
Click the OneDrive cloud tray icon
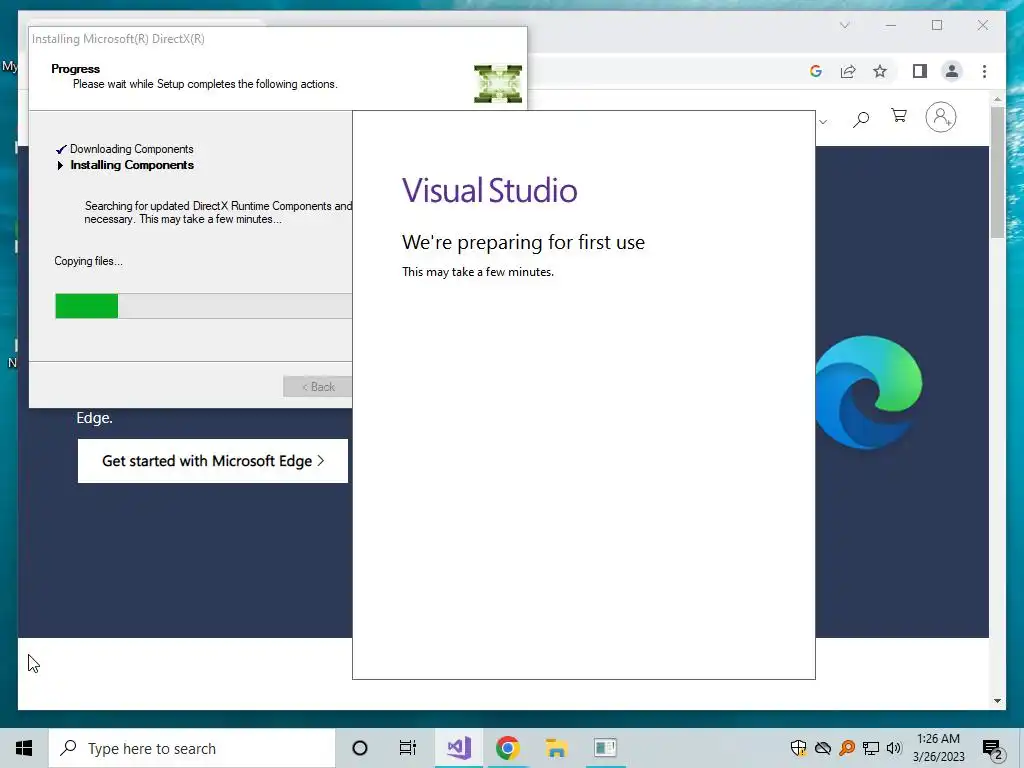(x=823, y=748)
